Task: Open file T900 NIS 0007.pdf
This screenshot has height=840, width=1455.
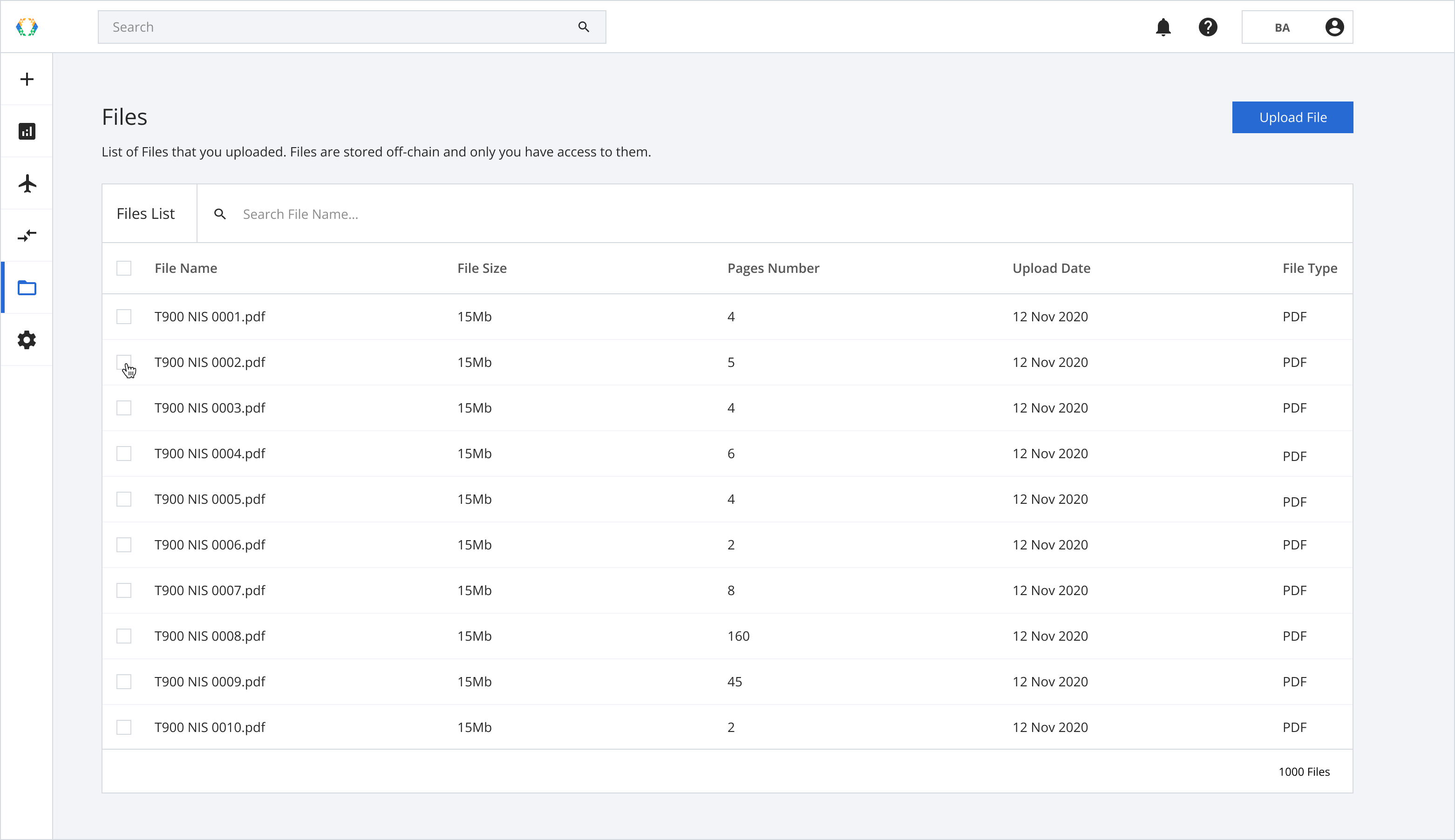Action: click(210, 590)
